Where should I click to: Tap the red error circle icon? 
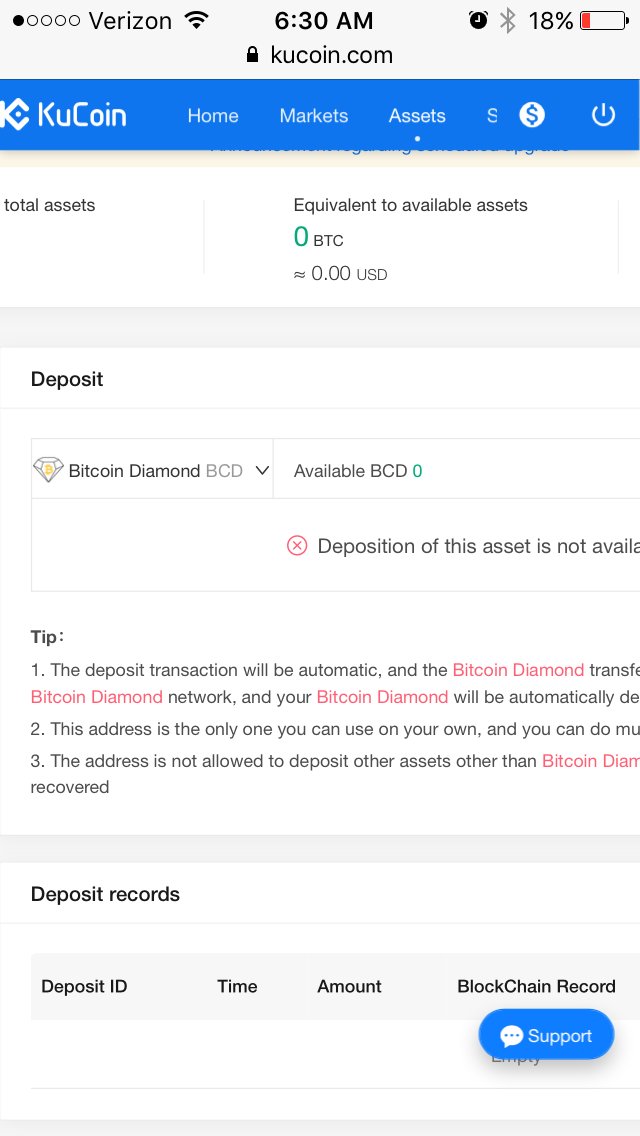[297, 546]
